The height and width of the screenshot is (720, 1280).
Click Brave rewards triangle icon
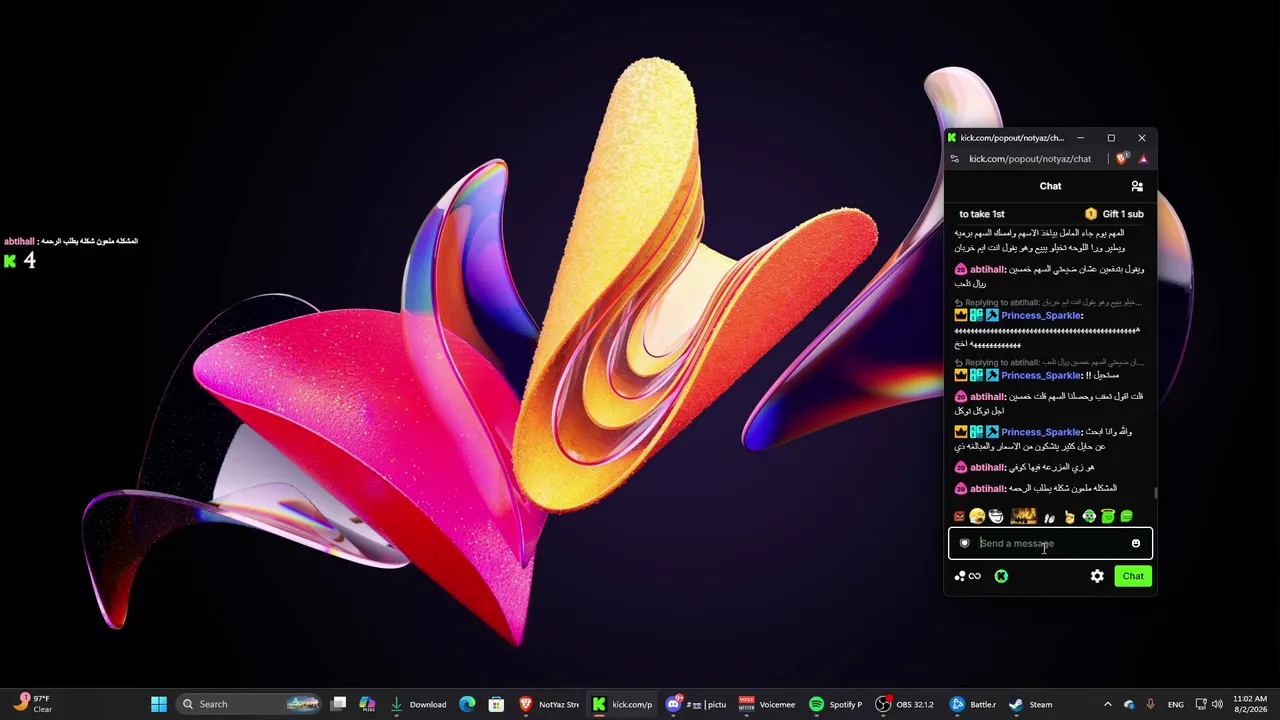[1143, 159]
